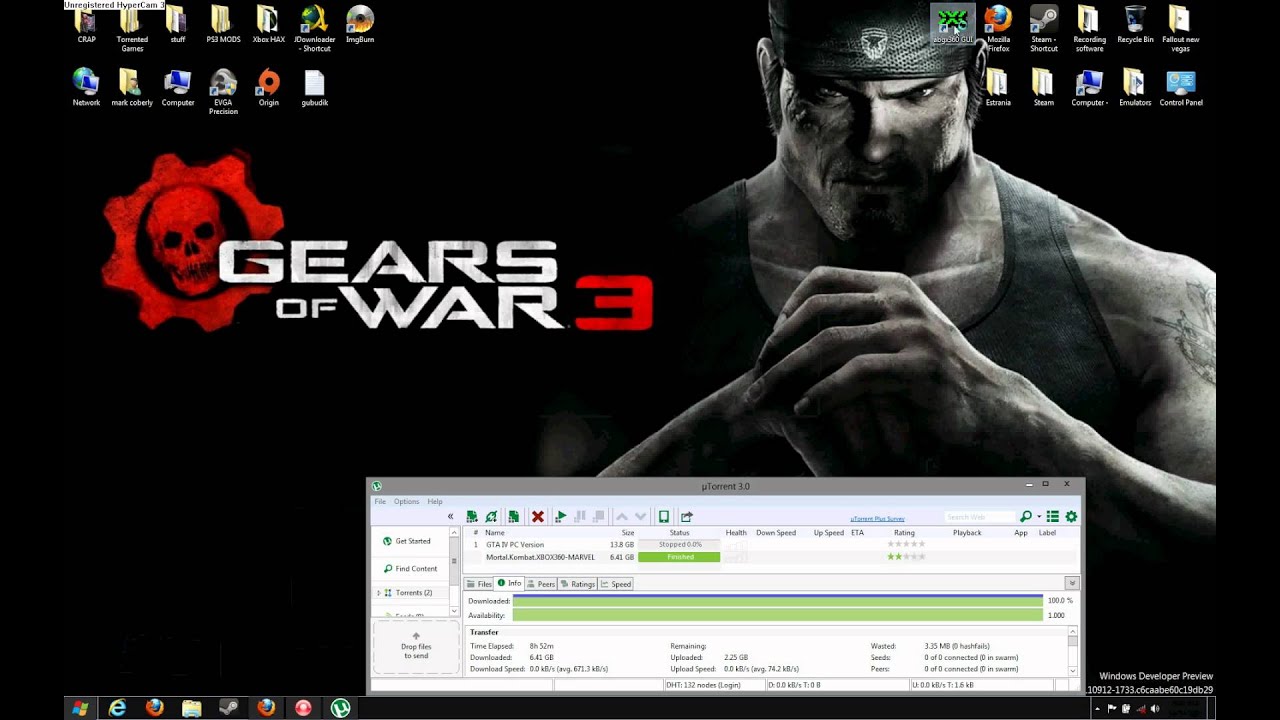Open the PS3 MODS desktop folder
Viewport: 1280px width, 720px height.
[223, 25]
